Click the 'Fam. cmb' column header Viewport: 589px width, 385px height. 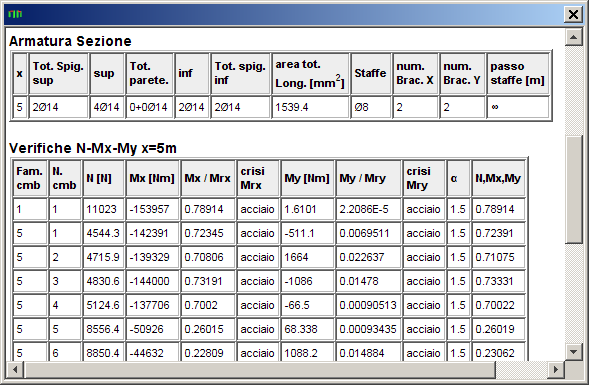(30, 178)
